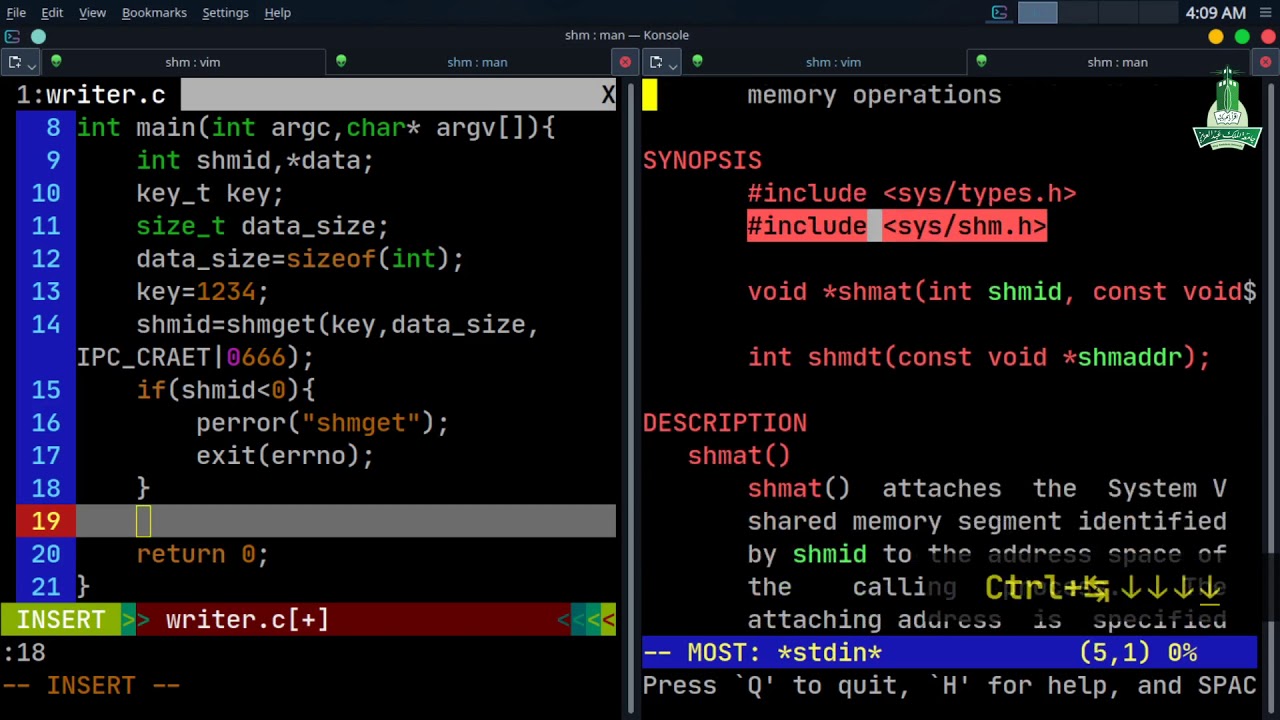Click '-- MOST: *stdin*' status bar
1280x720 pixels.
[949, 653]
